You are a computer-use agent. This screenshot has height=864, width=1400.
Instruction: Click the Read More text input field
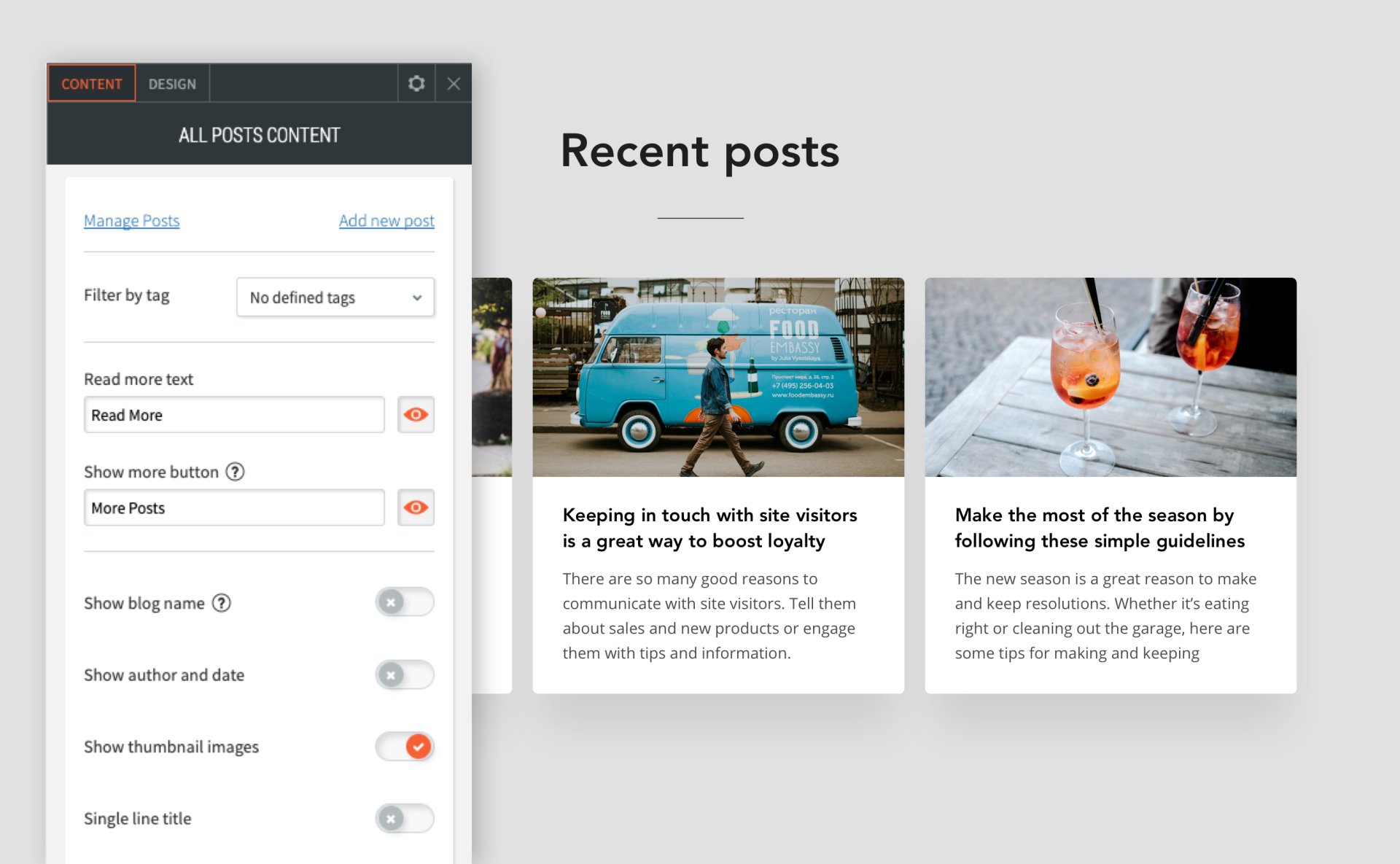click(234, 415)
